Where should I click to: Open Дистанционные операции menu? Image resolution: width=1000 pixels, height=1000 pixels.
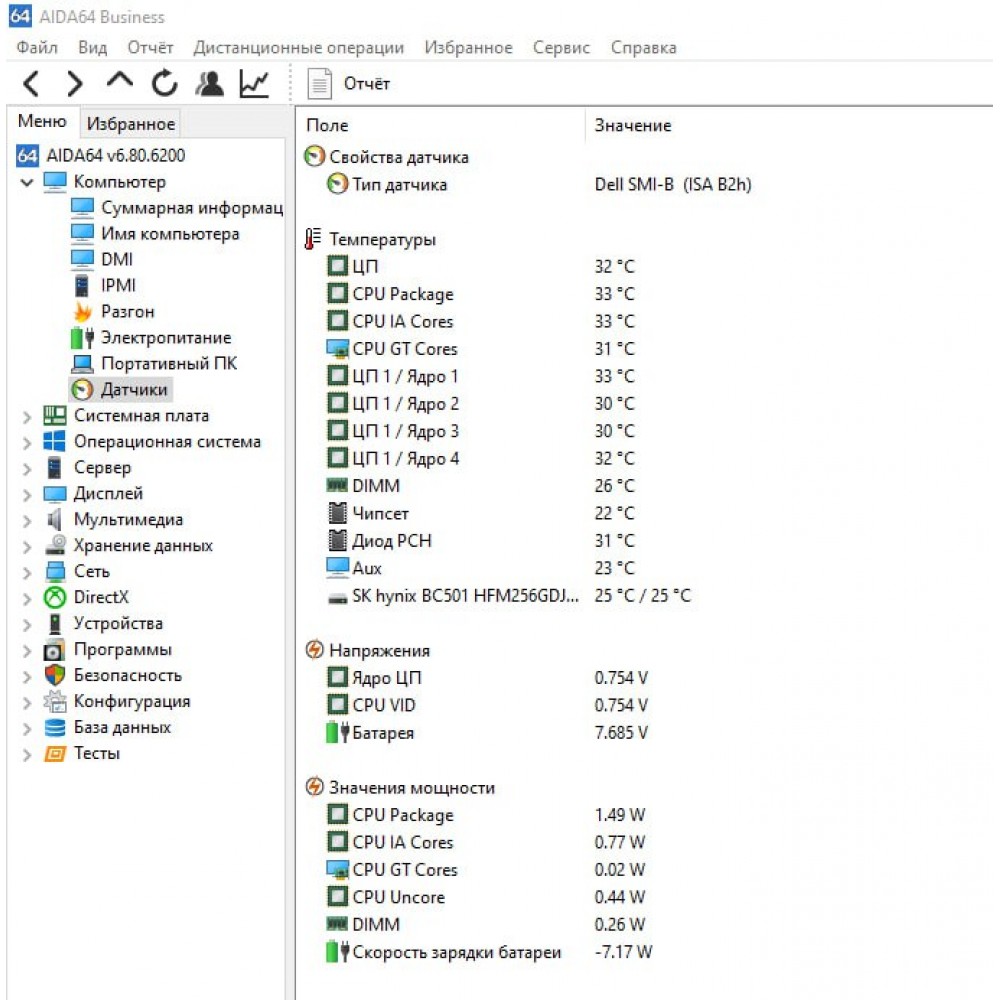298,48
